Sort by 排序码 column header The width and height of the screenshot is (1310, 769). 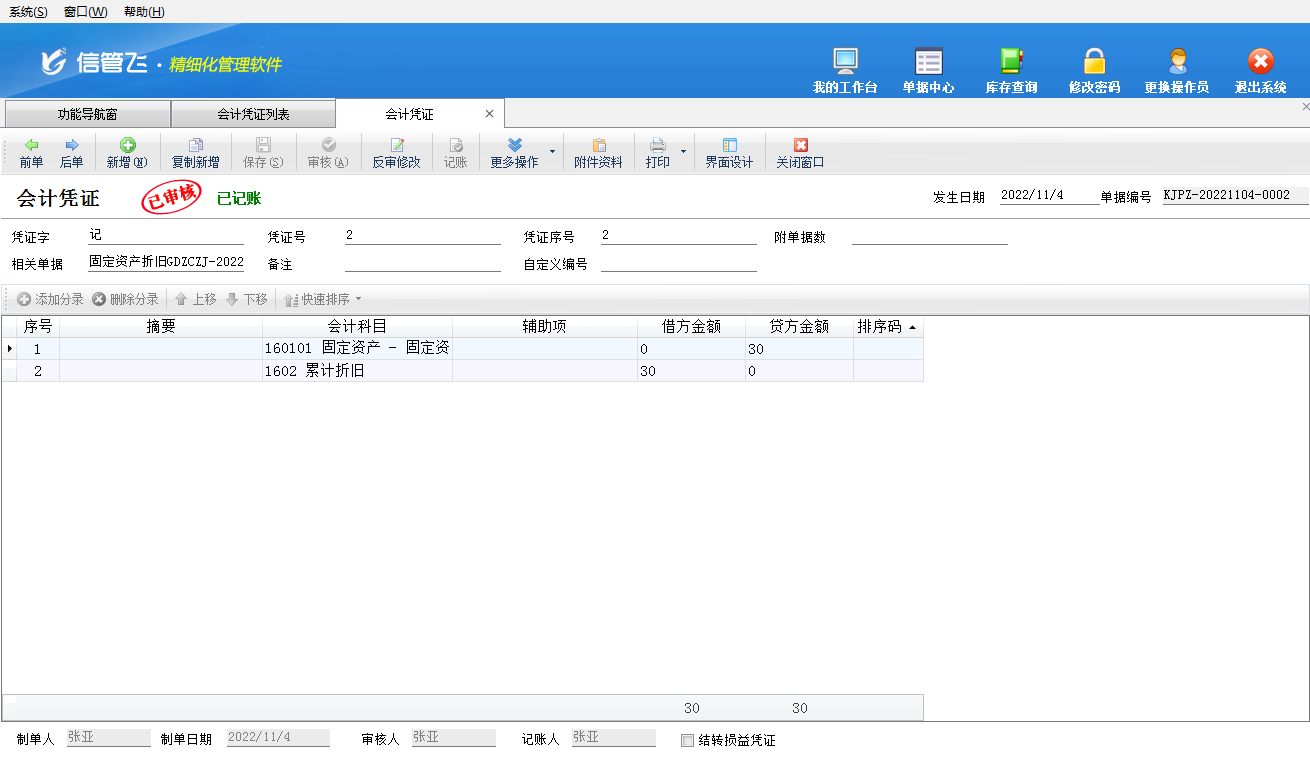coord(887,327)
